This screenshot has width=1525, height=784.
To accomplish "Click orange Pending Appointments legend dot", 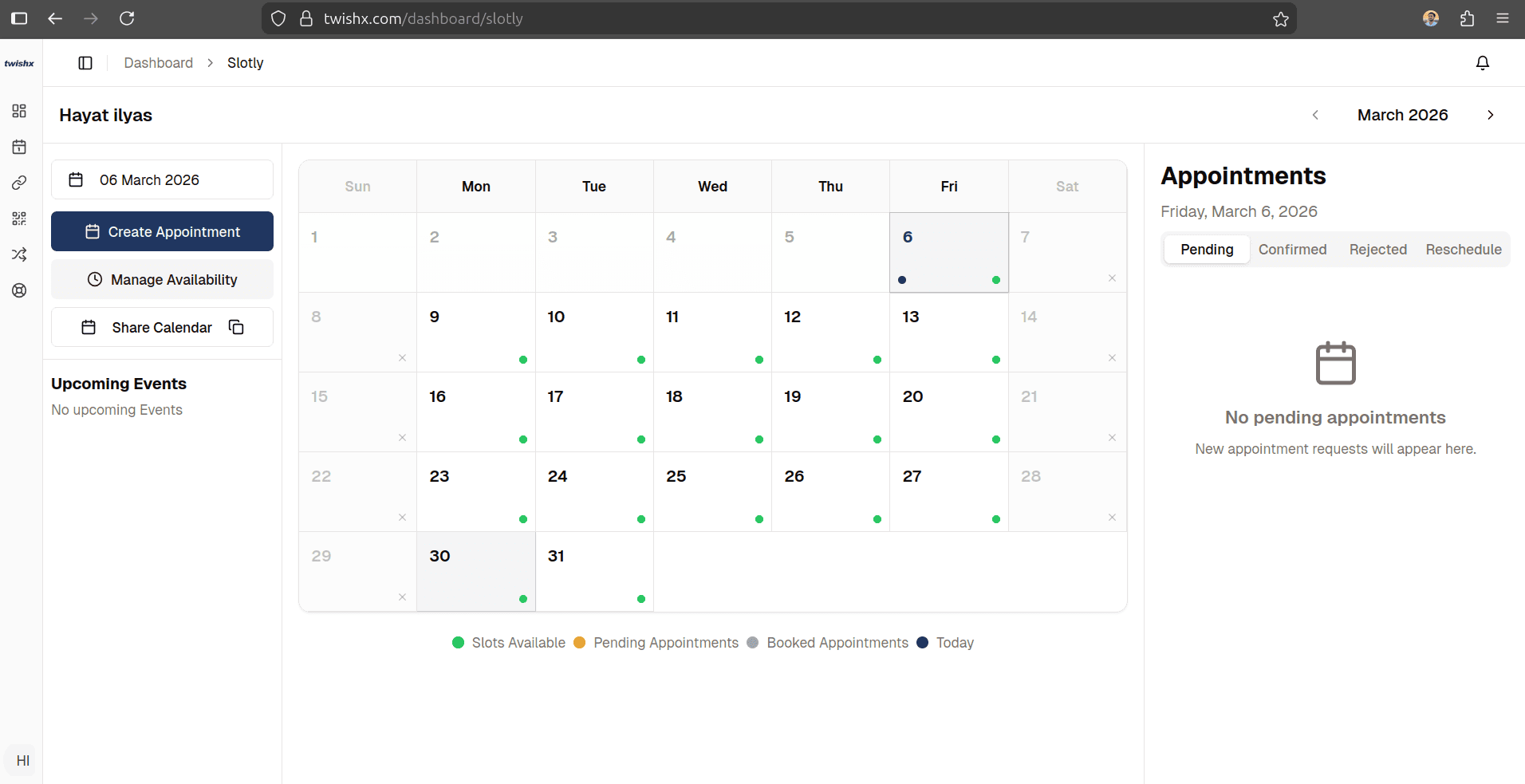I will point(580,643).
